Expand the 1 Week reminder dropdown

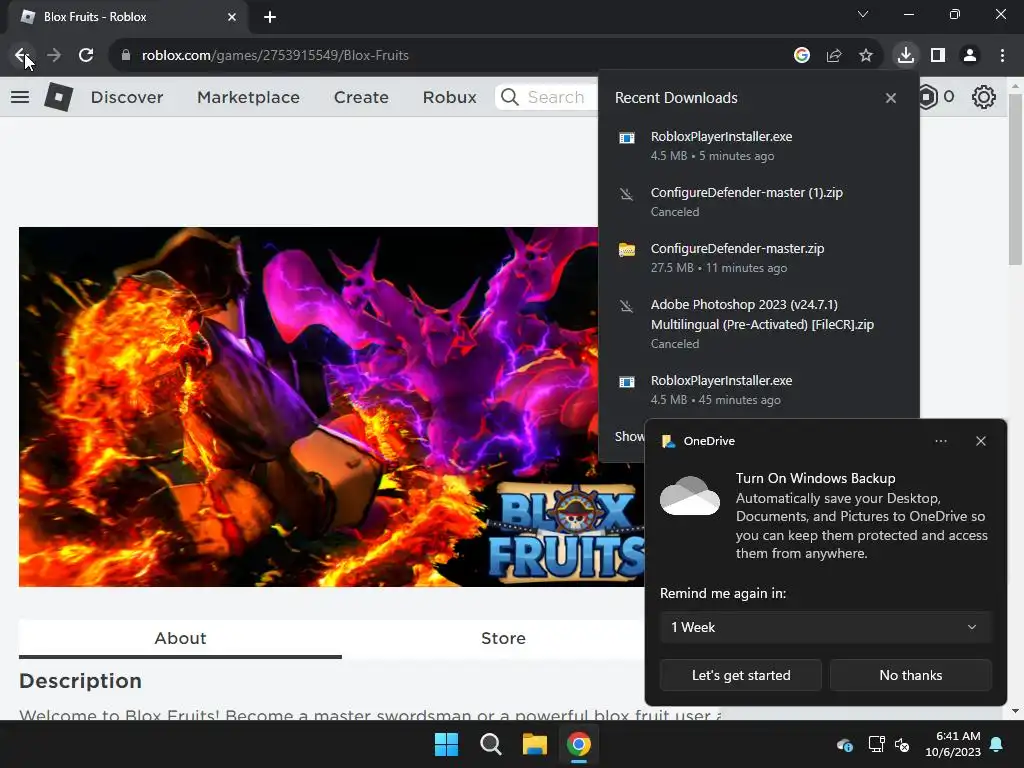825,628
